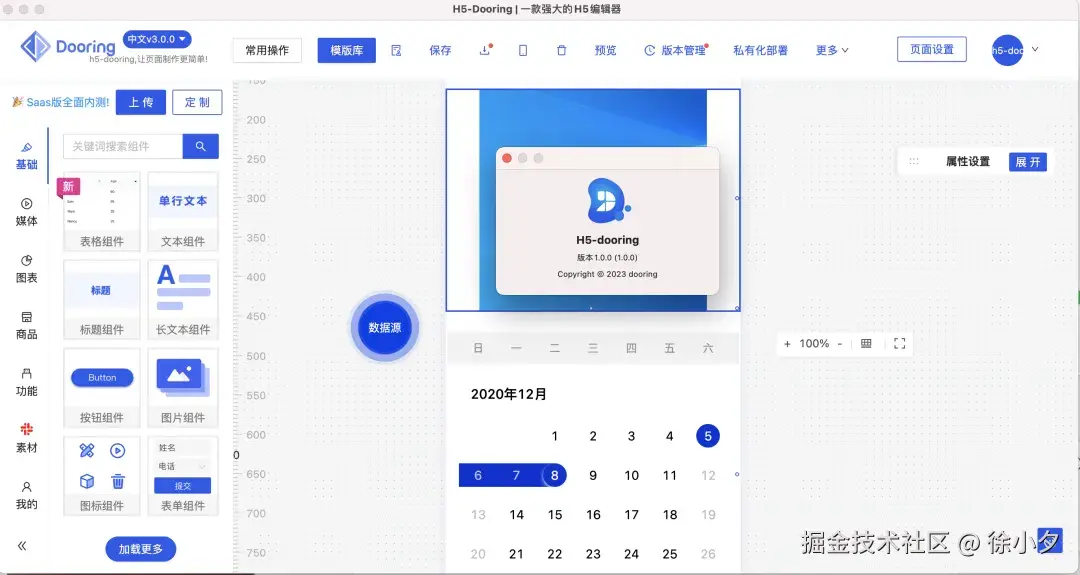Pick the 图片组件 image component

point(183,388)
